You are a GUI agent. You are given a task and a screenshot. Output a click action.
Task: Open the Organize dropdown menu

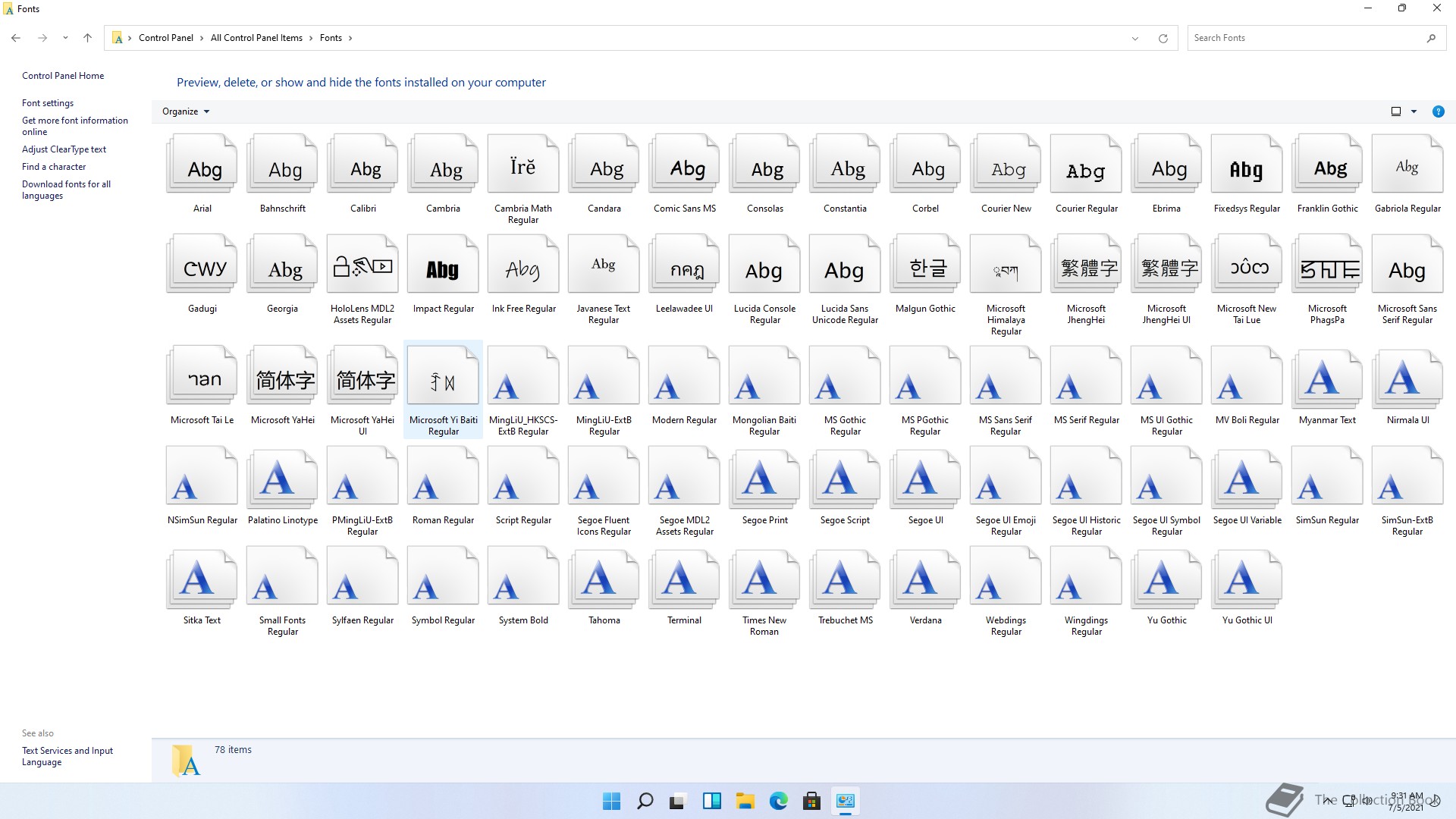186,111
